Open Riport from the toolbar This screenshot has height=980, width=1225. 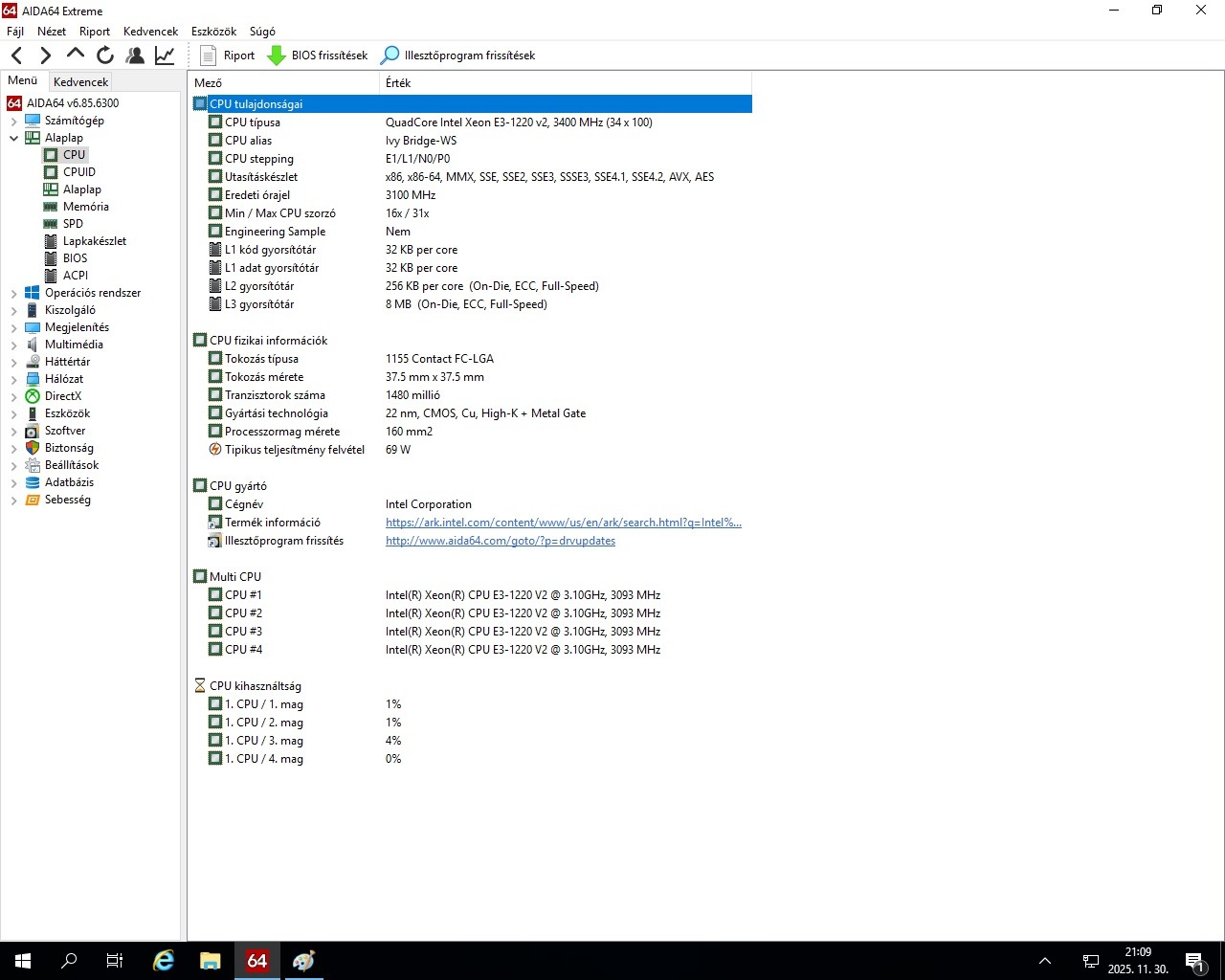pyautogui.click(x=228, y=56)
